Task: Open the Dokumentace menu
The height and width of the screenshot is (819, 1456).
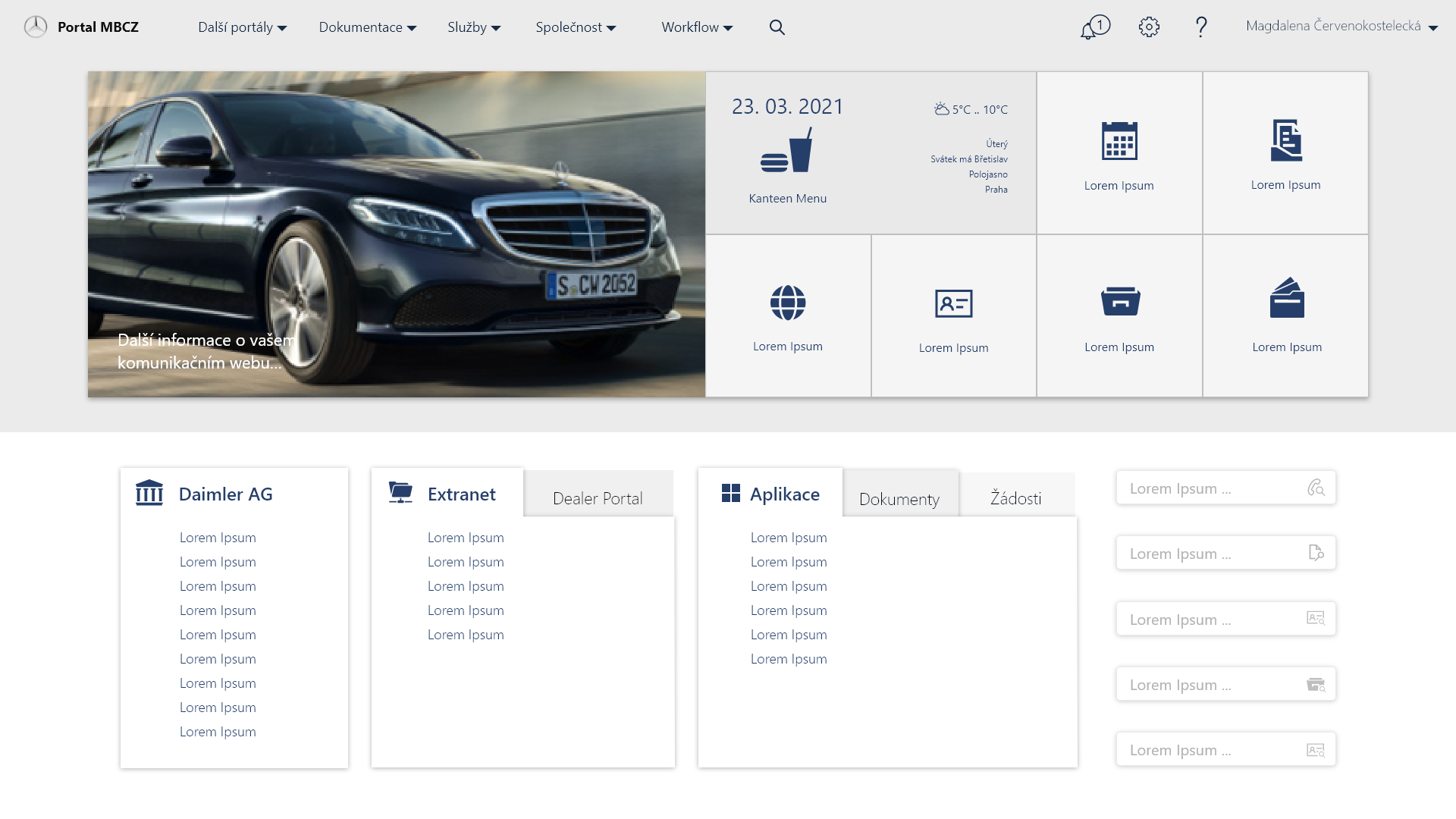Action: coord(367,27)
